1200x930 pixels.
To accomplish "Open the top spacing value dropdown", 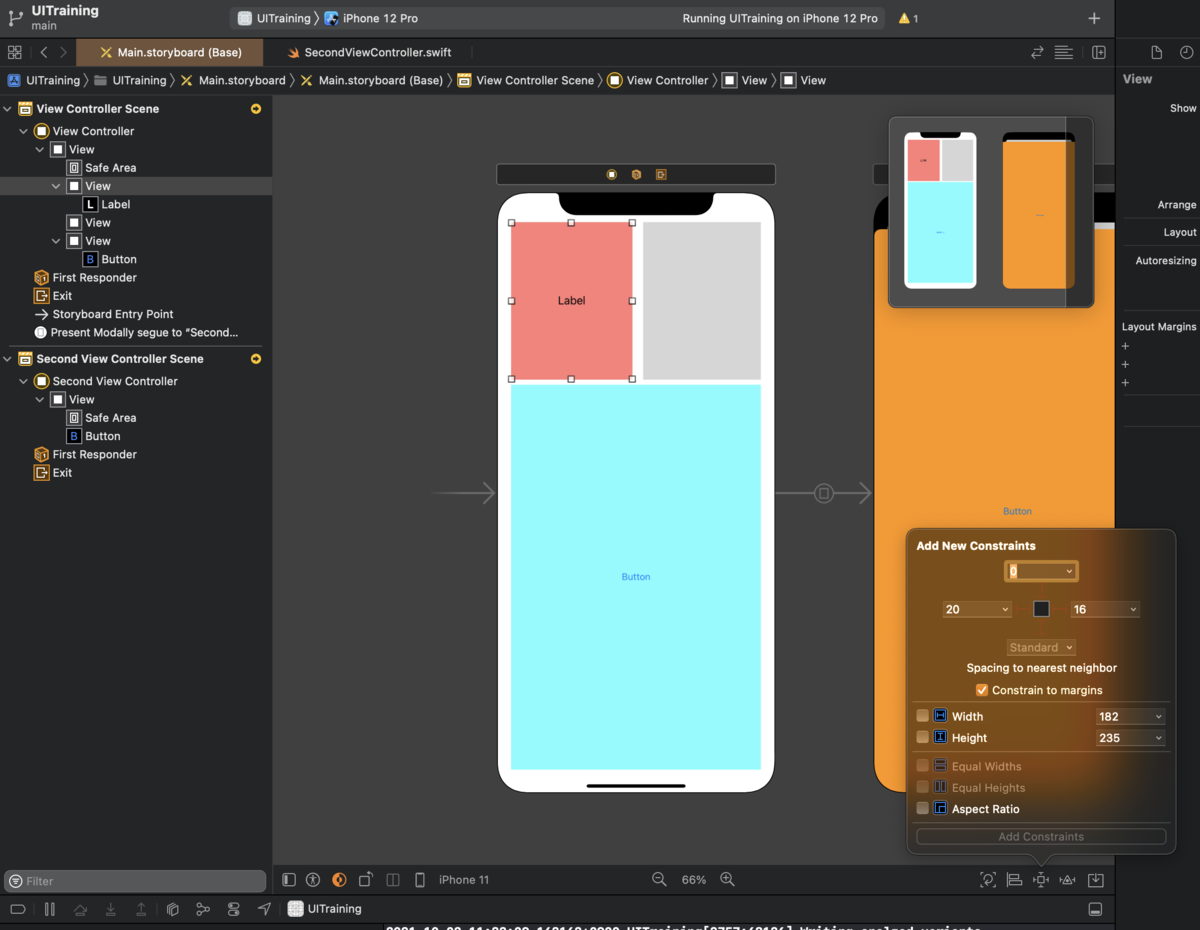I will coord(1070,571).
